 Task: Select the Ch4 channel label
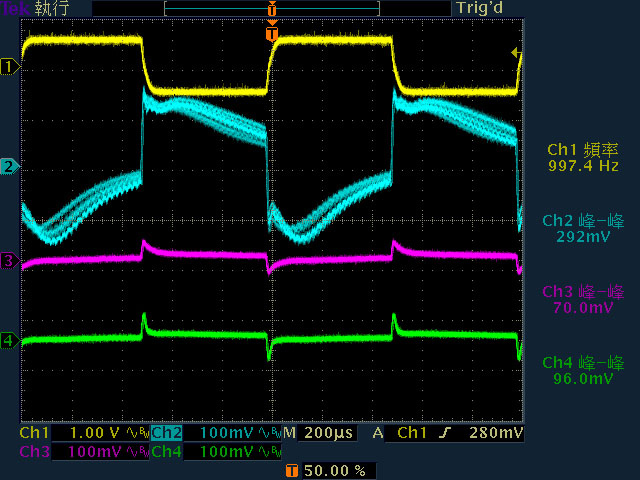tap(167, 452)
